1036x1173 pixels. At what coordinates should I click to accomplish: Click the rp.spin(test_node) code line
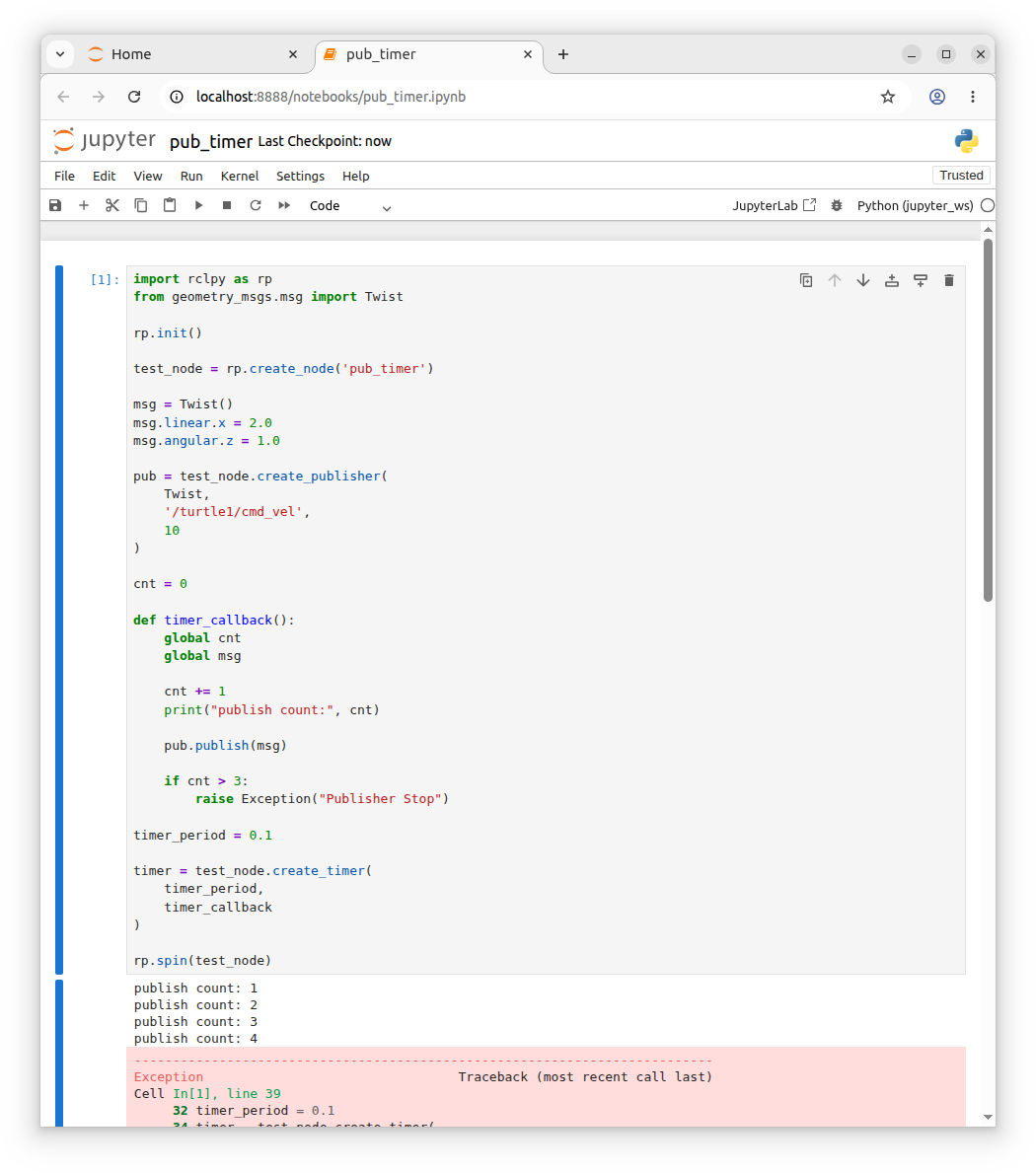[x=202, y=961]
